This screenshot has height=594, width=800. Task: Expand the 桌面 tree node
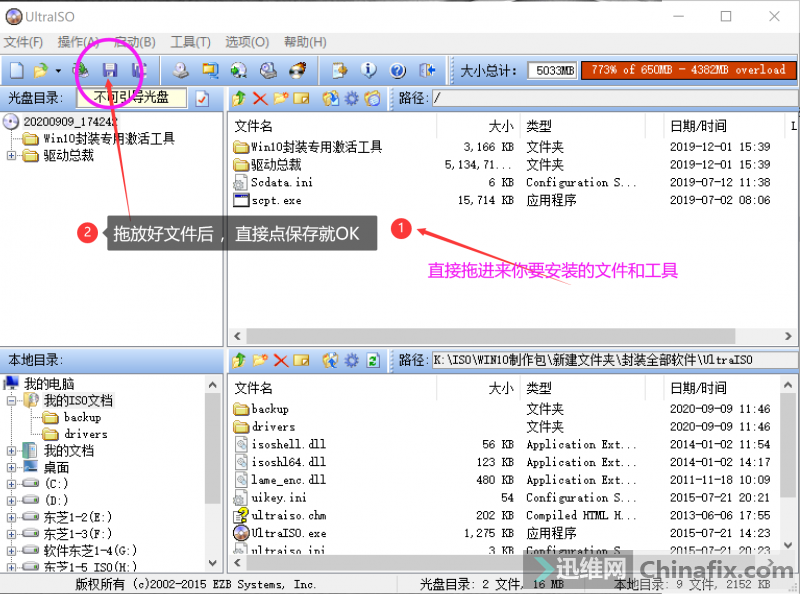click(11, 467)
